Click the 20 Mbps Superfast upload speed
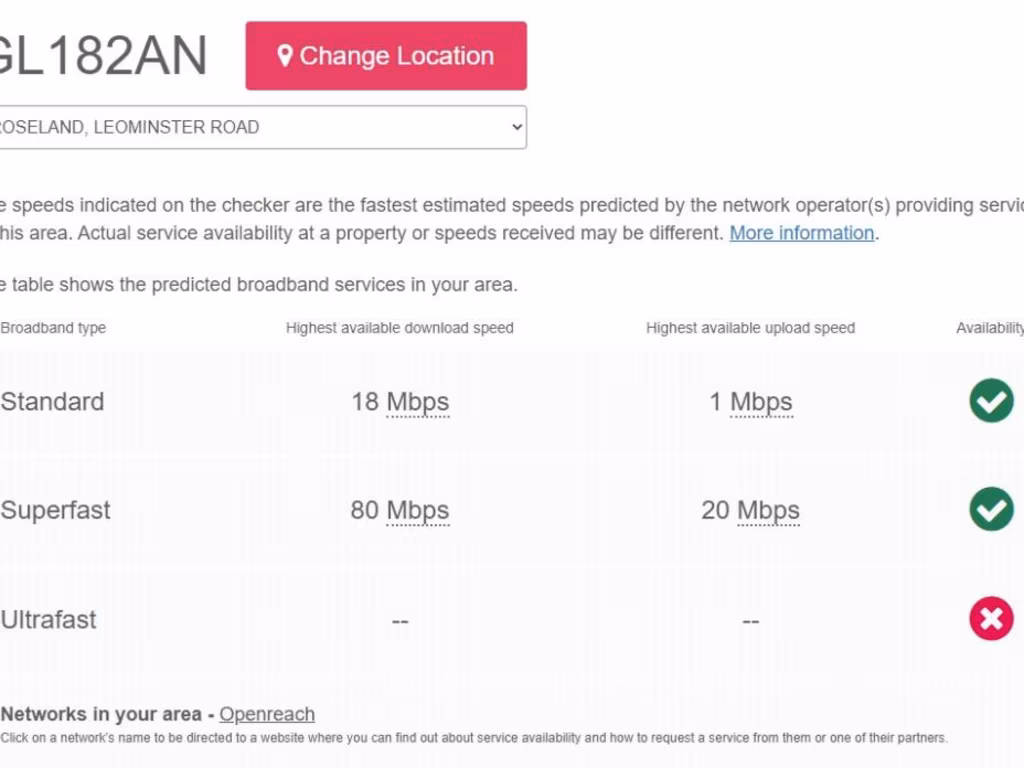This screenshot has width=1024, height=768. [751, 510]
